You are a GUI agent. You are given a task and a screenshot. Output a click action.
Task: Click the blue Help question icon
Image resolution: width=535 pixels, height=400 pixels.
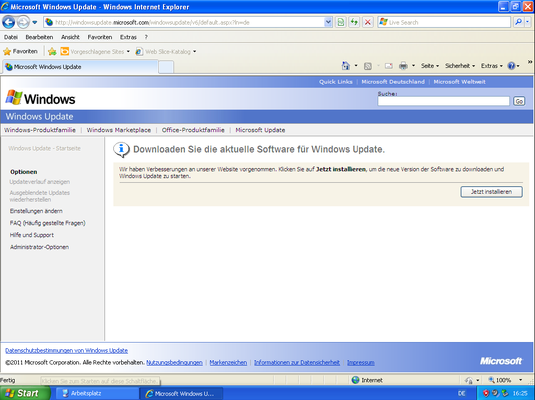click(x=511, y=66)
